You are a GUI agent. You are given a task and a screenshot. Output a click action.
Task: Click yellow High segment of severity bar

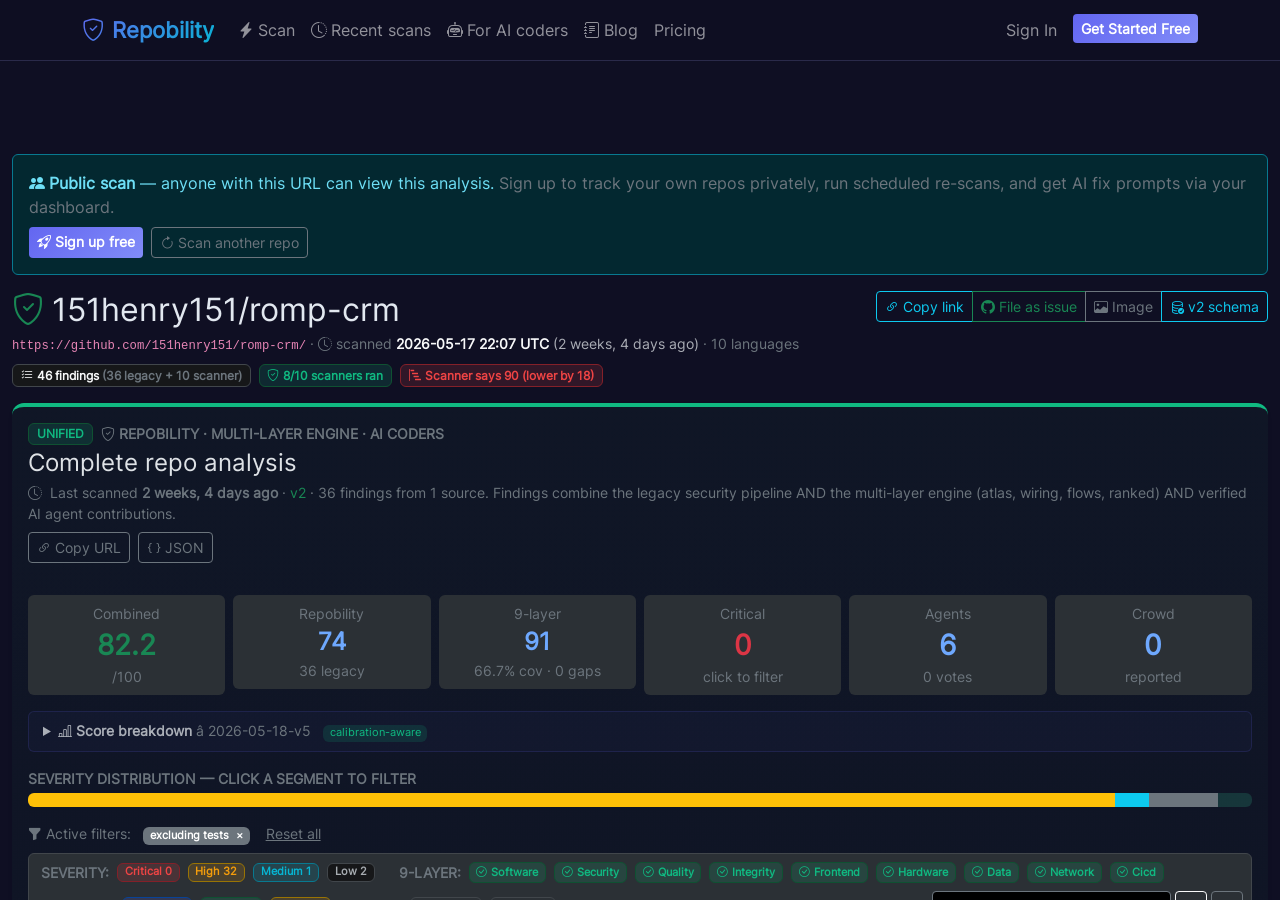[571, 800]
